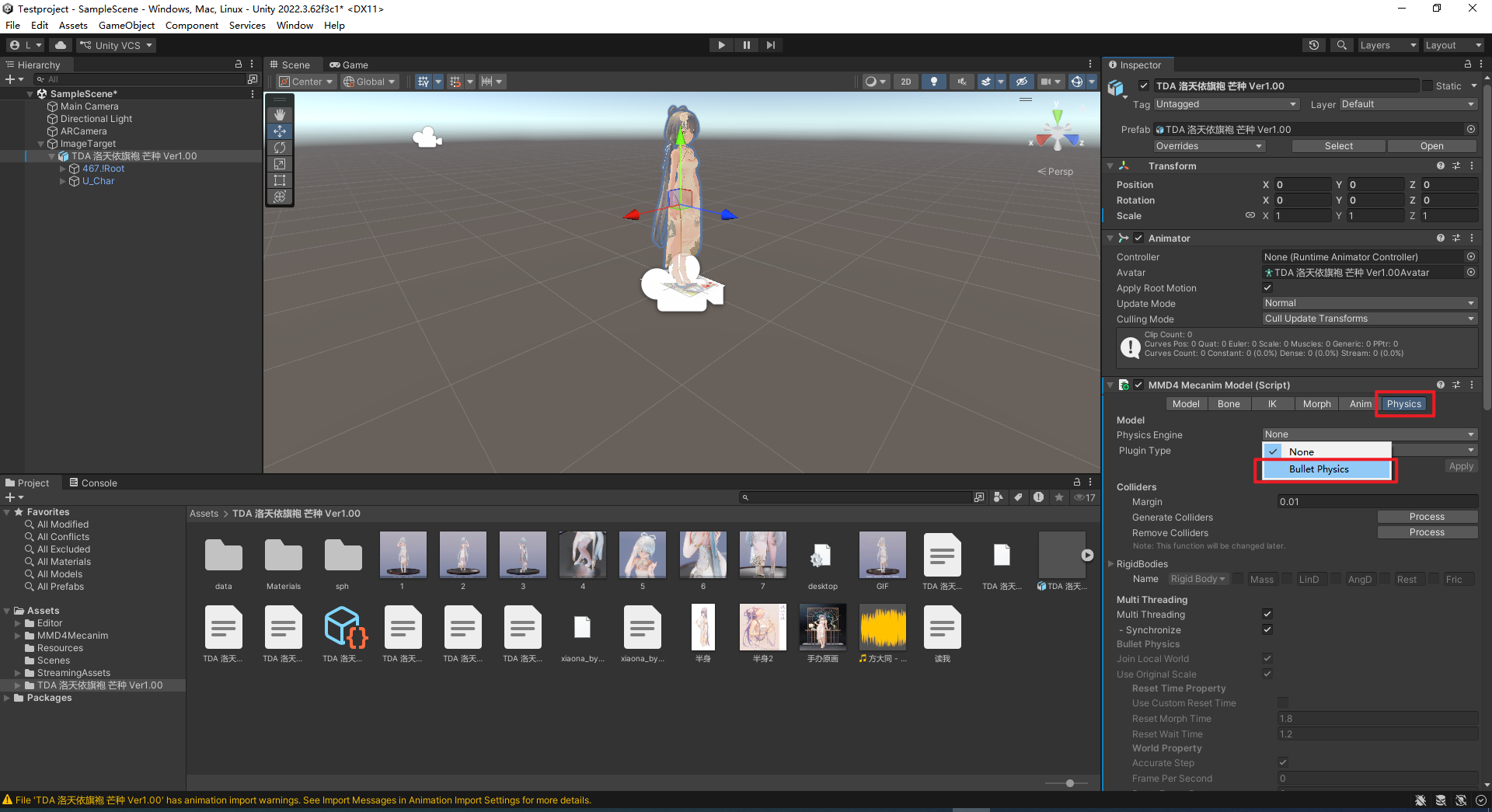Image resolution: width=1492 pixels, height=812 pixels.
Task: Open the Culling Mode dropdown
Action: (1369, 319)
